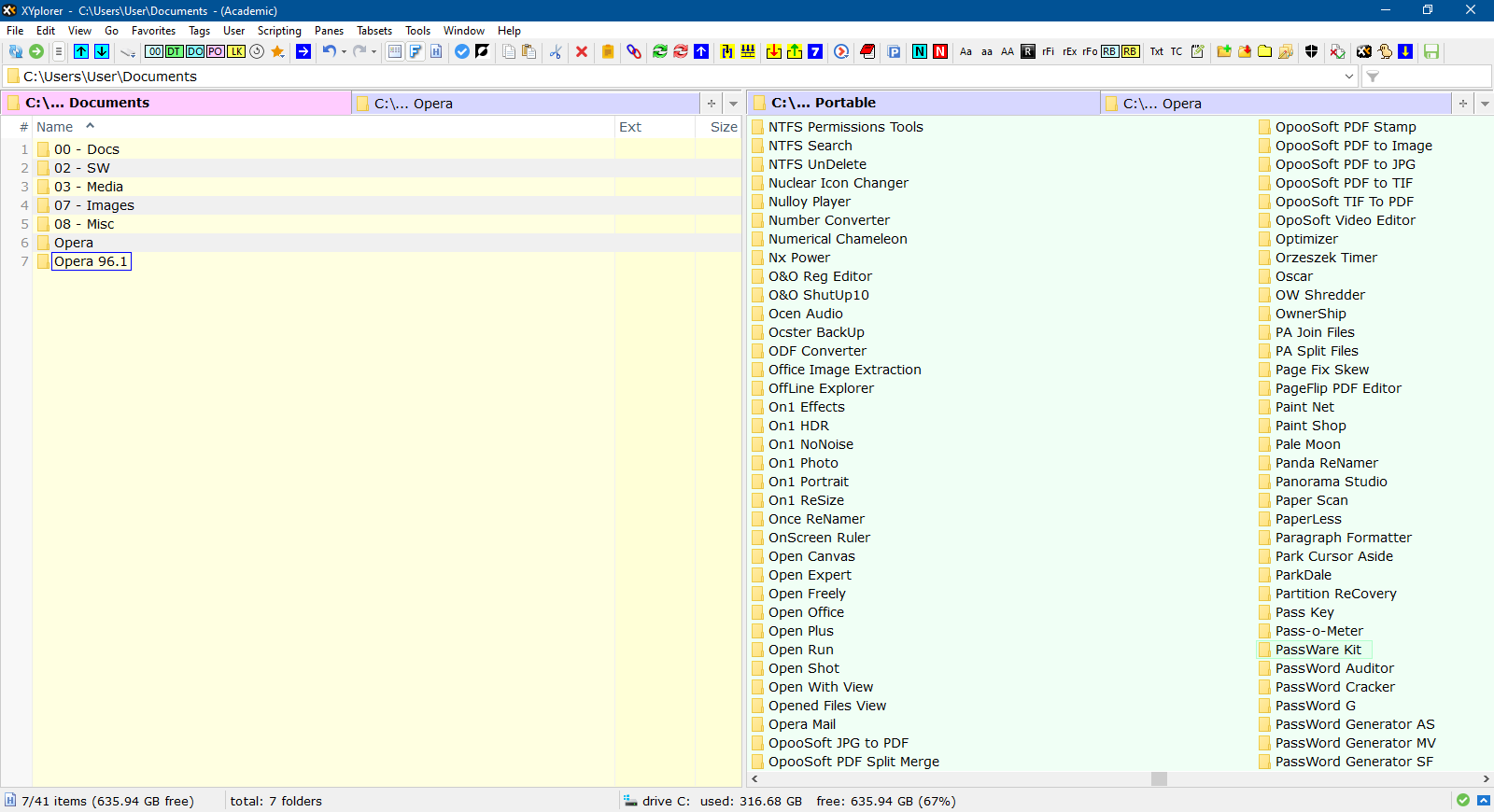Screen dimensions: 1494x812
Task: Open left pane tab list dropdown
Action: tap(733, 104)
